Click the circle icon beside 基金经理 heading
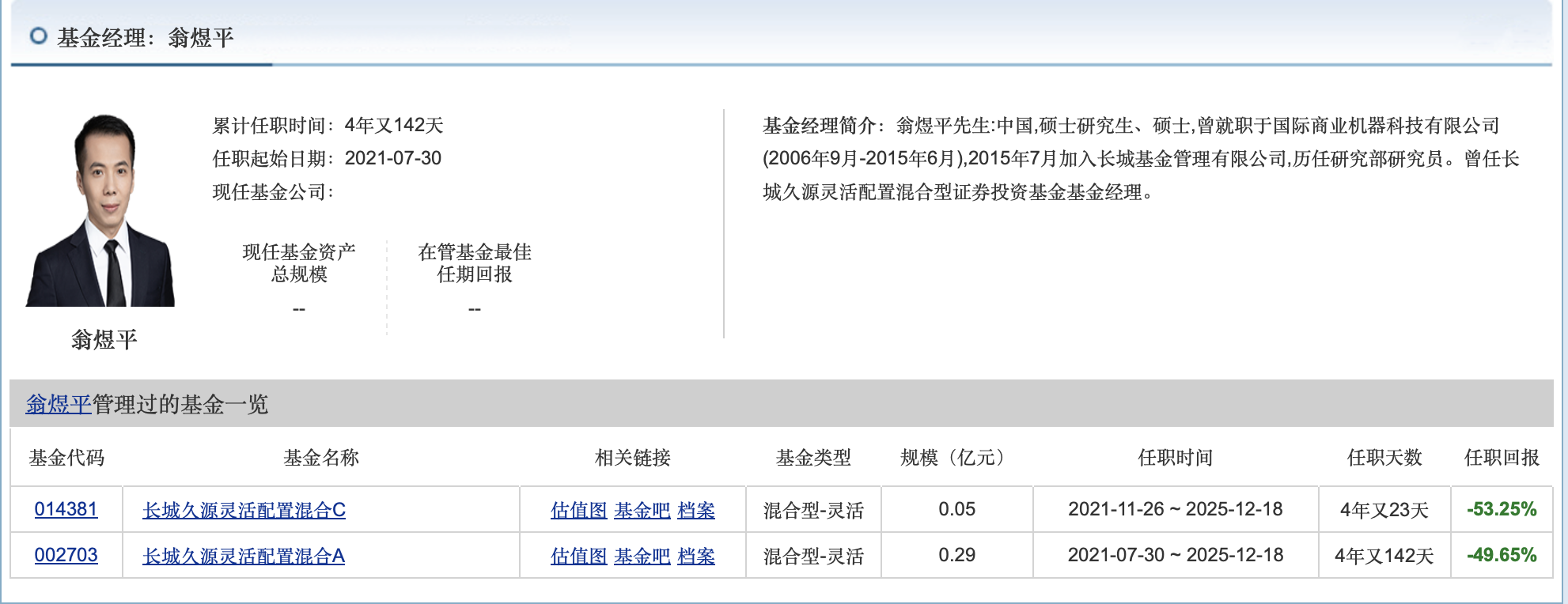Viewport: 1568px width, 604px height. coord(38,36)
